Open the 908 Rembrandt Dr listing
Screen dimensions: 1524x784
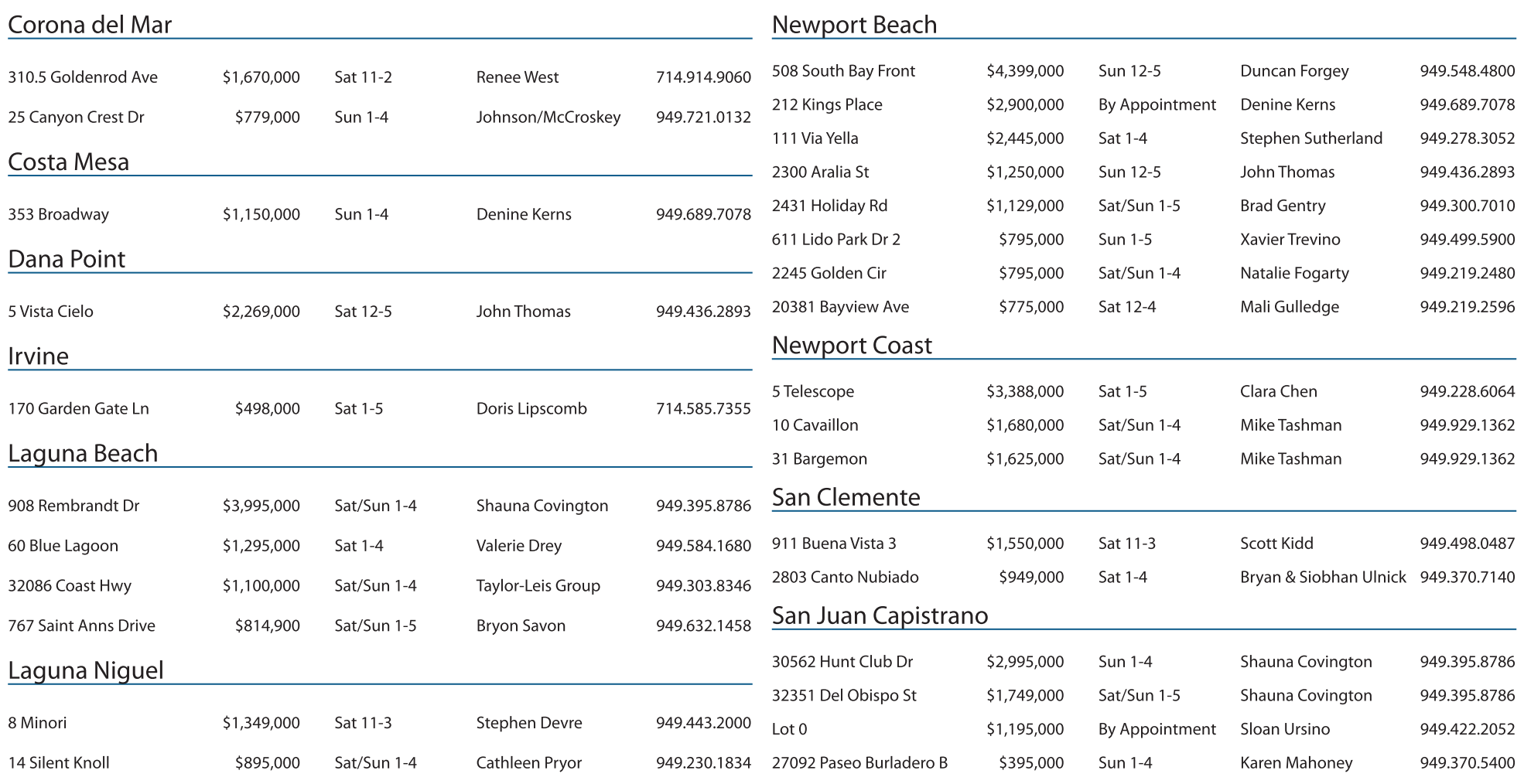(x=73, y=506)
